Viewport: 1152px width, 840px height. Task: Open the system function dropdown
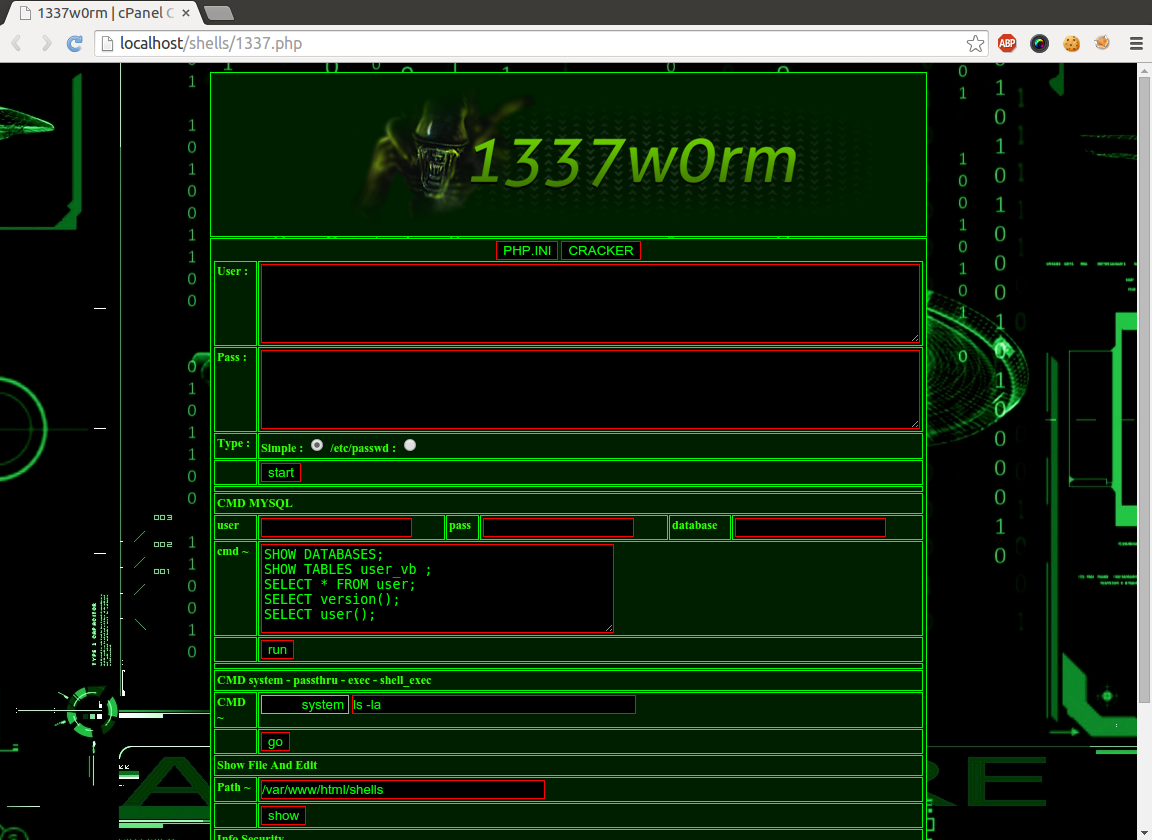click(x=305, y=705)
